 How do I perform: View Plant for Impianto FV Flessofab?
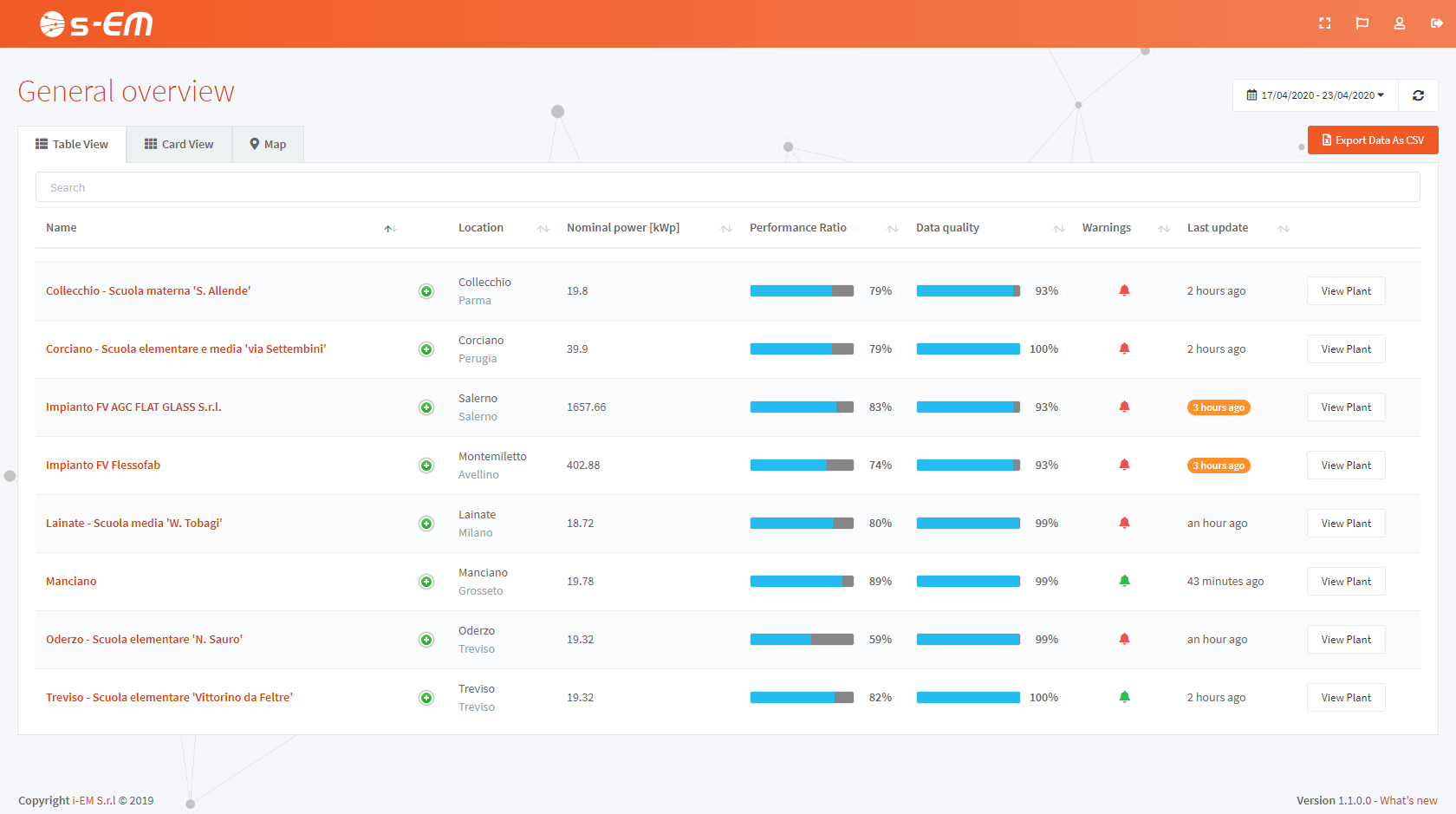coord(1346,466)
